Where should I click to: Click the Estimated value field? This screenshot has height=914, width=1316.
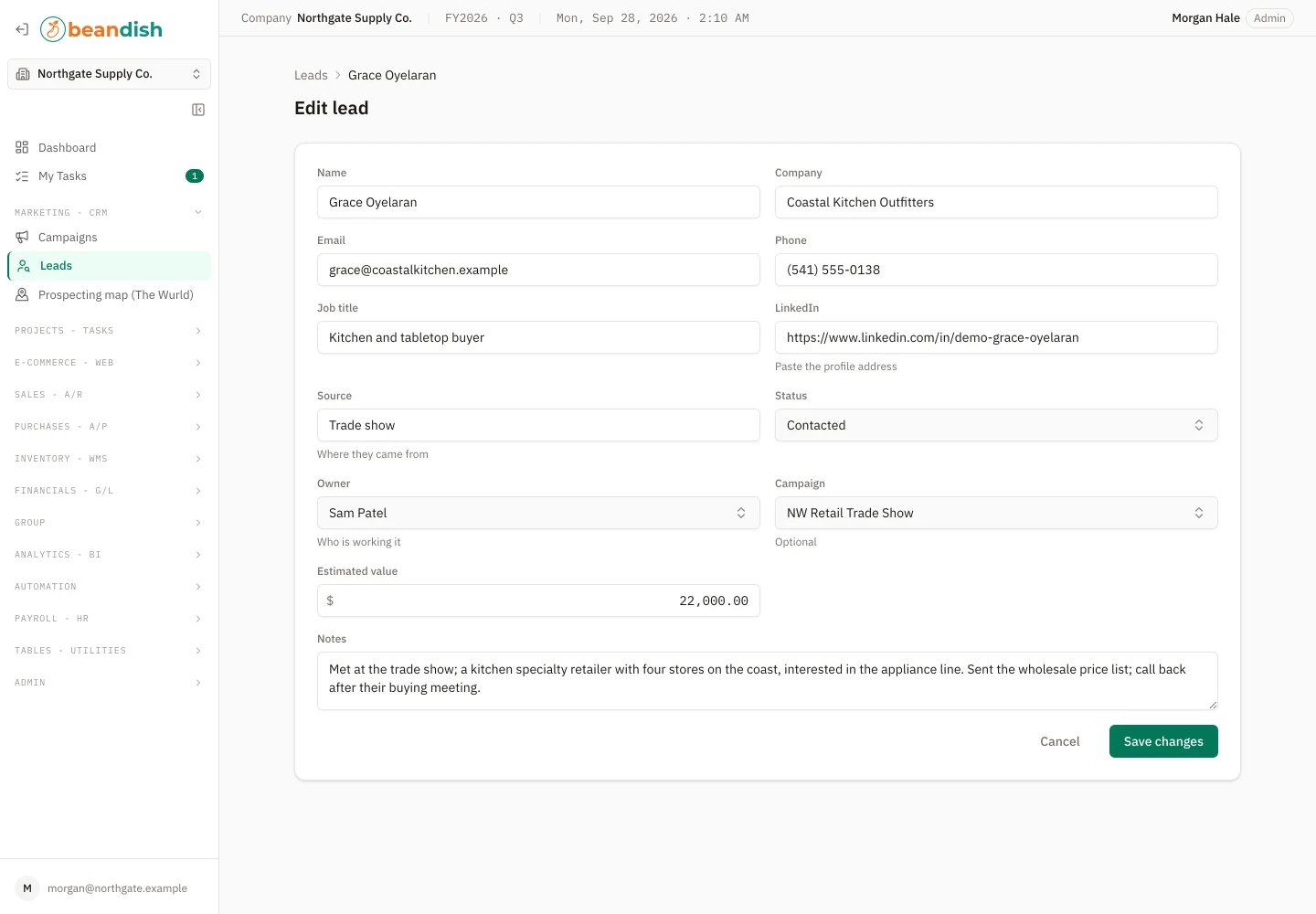click(538, 600)
